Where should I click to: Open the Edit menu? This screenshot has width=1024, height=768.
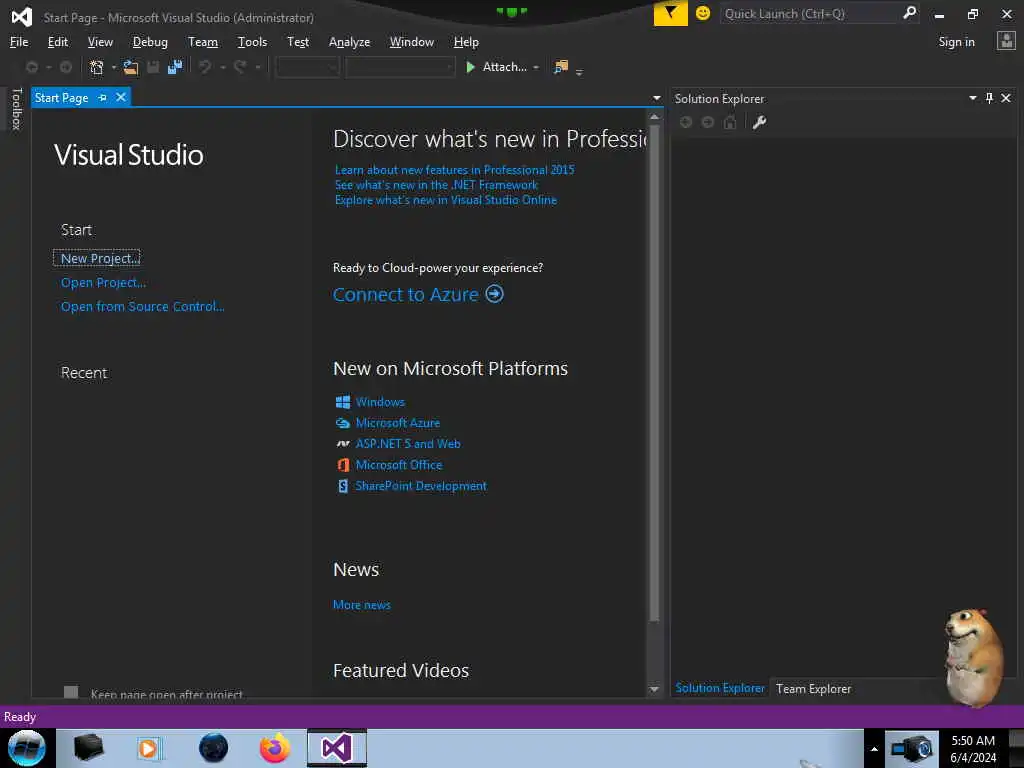pos(57,42)
